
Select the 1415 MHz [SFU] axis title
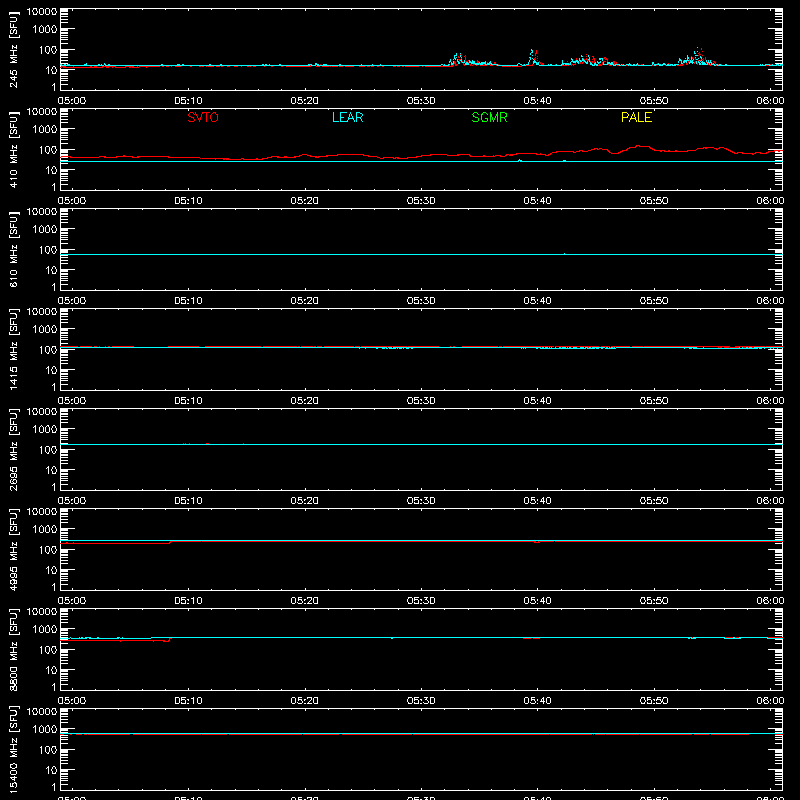(x=13, y=349)
